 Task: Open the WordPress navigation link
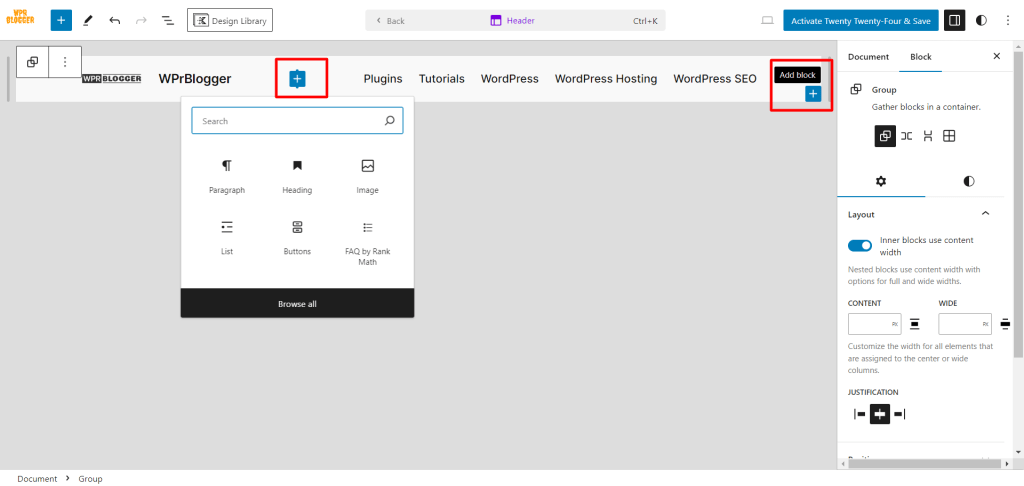coord(509,79)
